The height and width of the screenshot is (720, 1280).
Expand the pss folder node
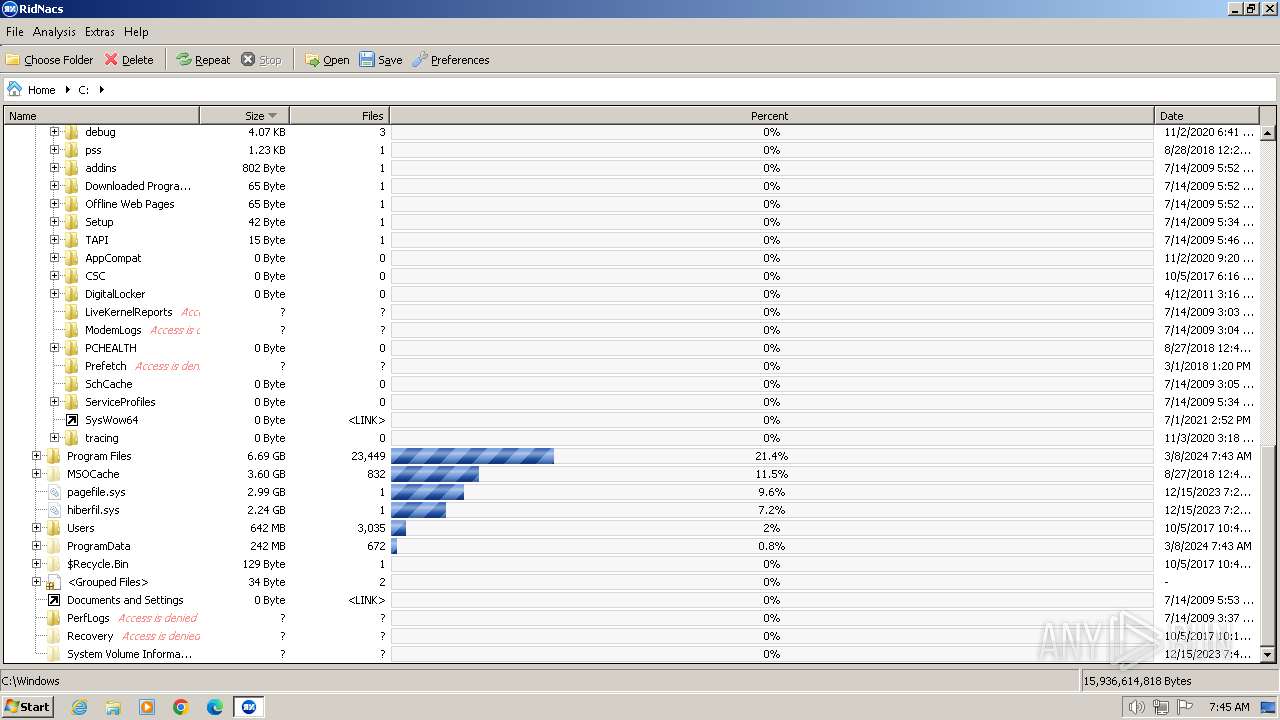(x=55, y=150)
